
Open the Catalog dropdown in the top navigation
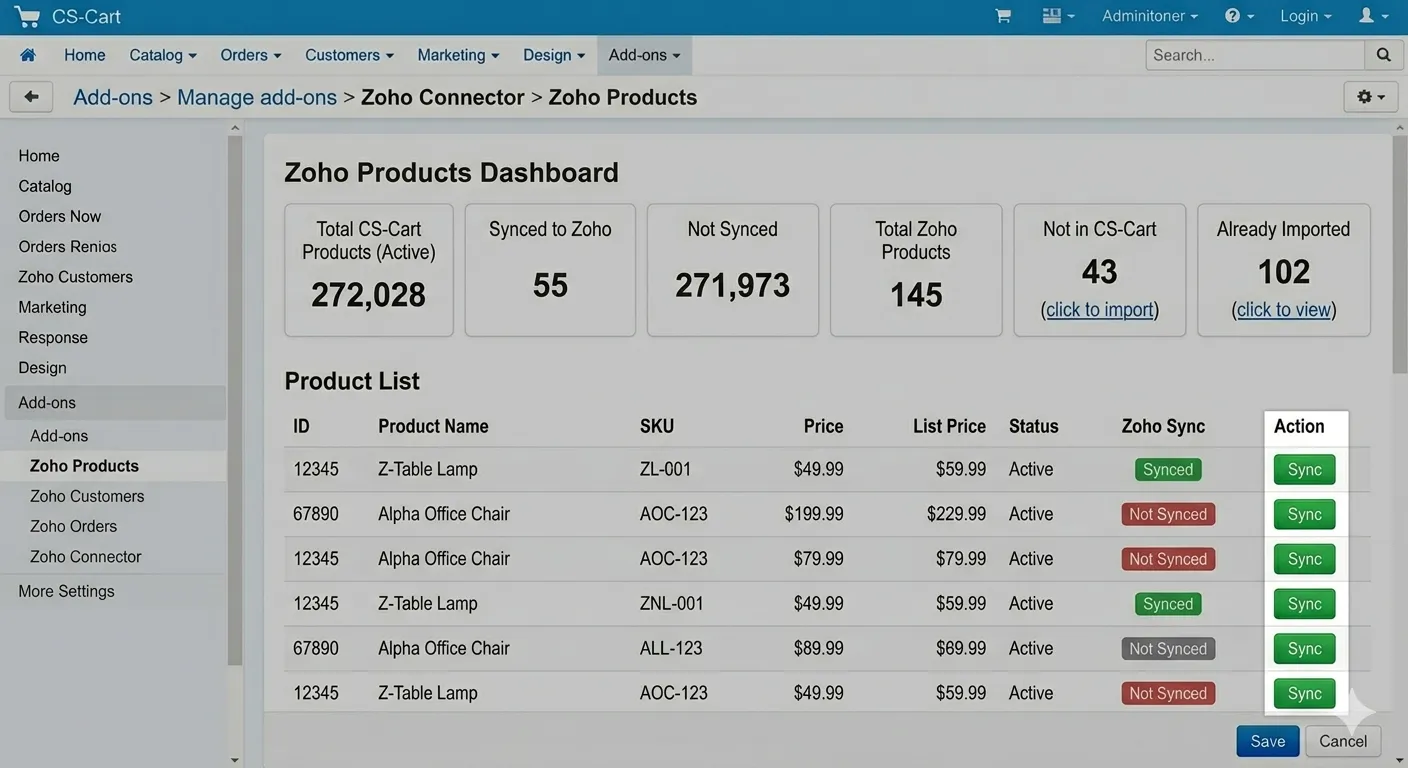point(163,55)
